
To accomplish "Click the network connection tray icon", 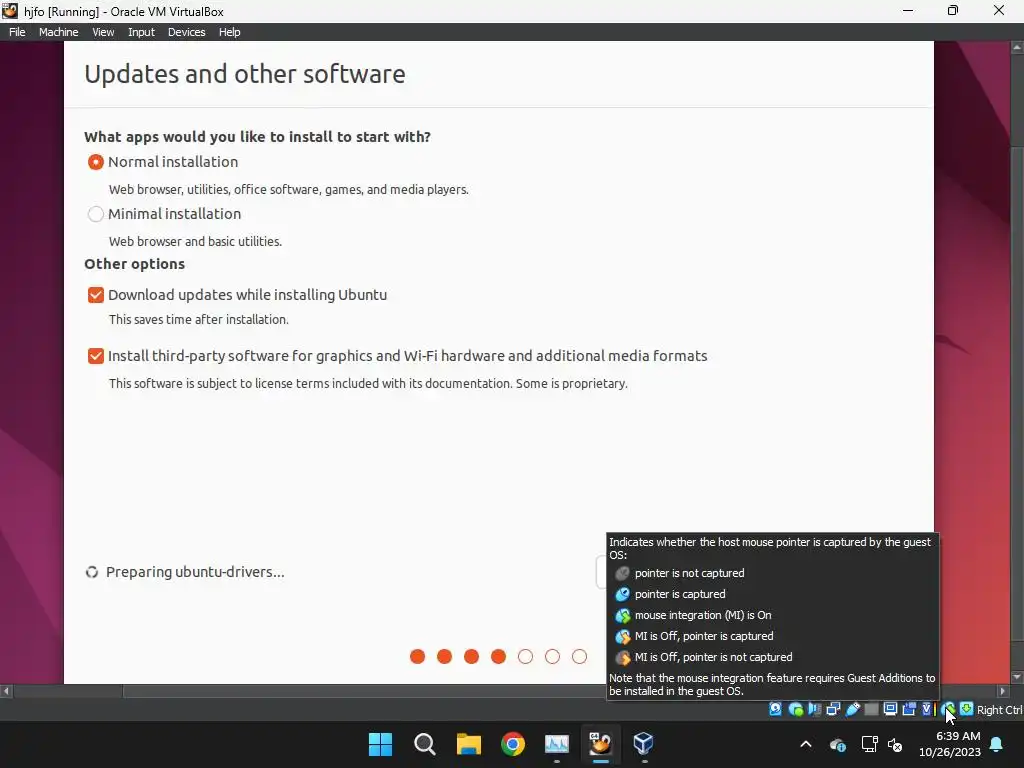I will pyautogui.click(x=869, y=744).
